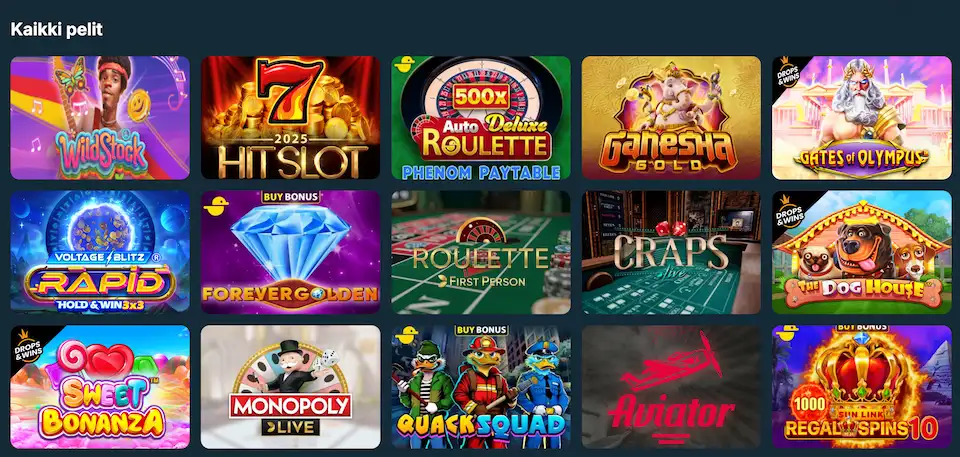Launch Monopoly Live game
This screenshot has width=960, height=457.
coord(290,387)
